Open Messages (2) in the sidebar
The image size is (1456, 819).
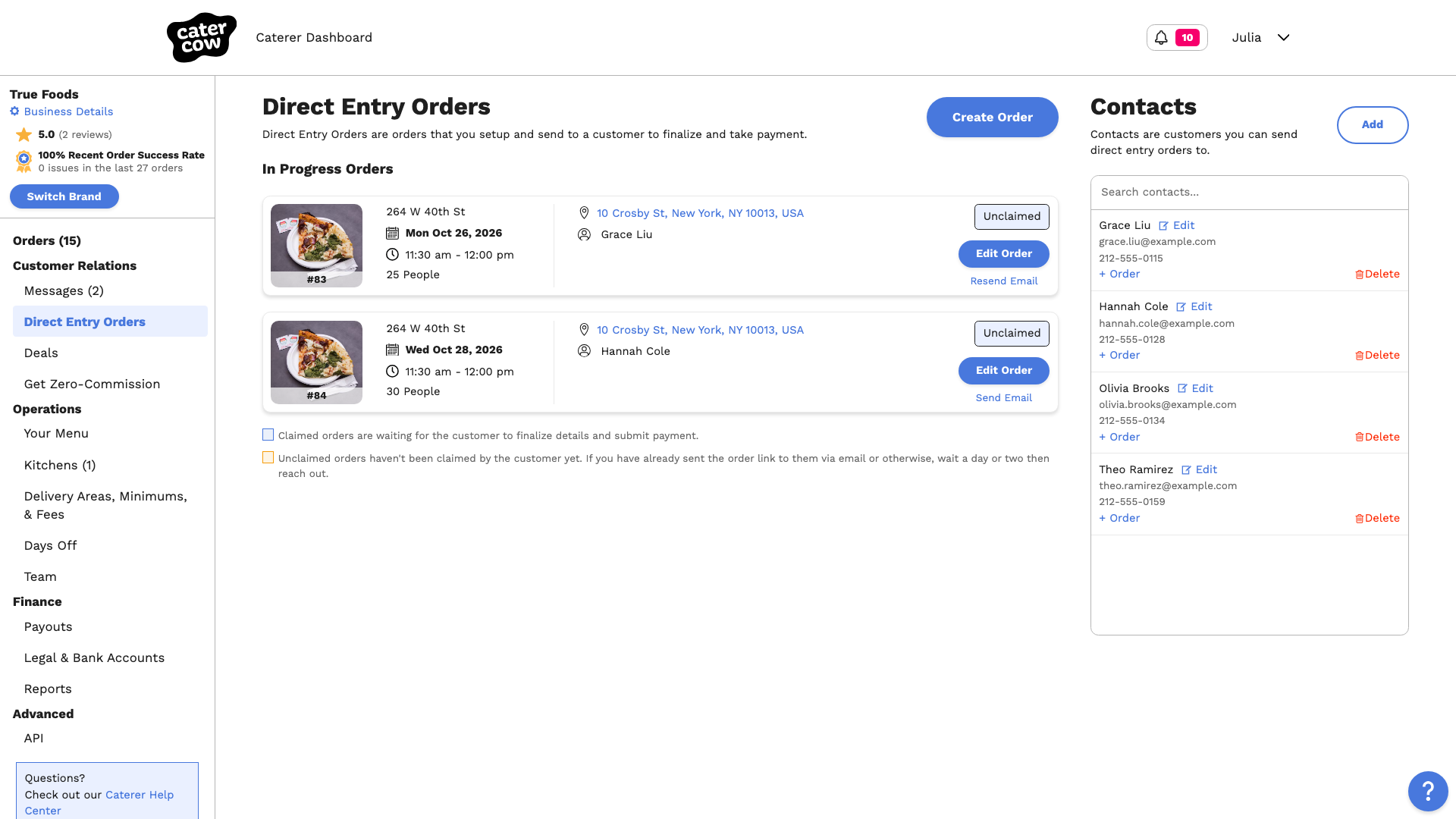tap(64, 290)
